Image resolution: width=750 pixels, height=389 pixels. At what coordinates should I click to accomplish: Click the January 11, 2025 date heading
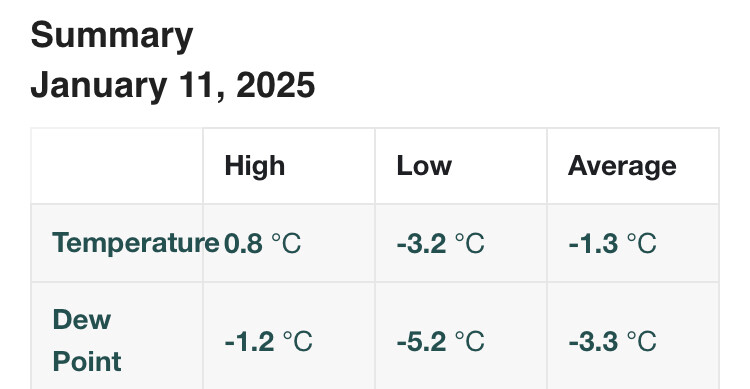pyautogui.click(x=173, y=86)
